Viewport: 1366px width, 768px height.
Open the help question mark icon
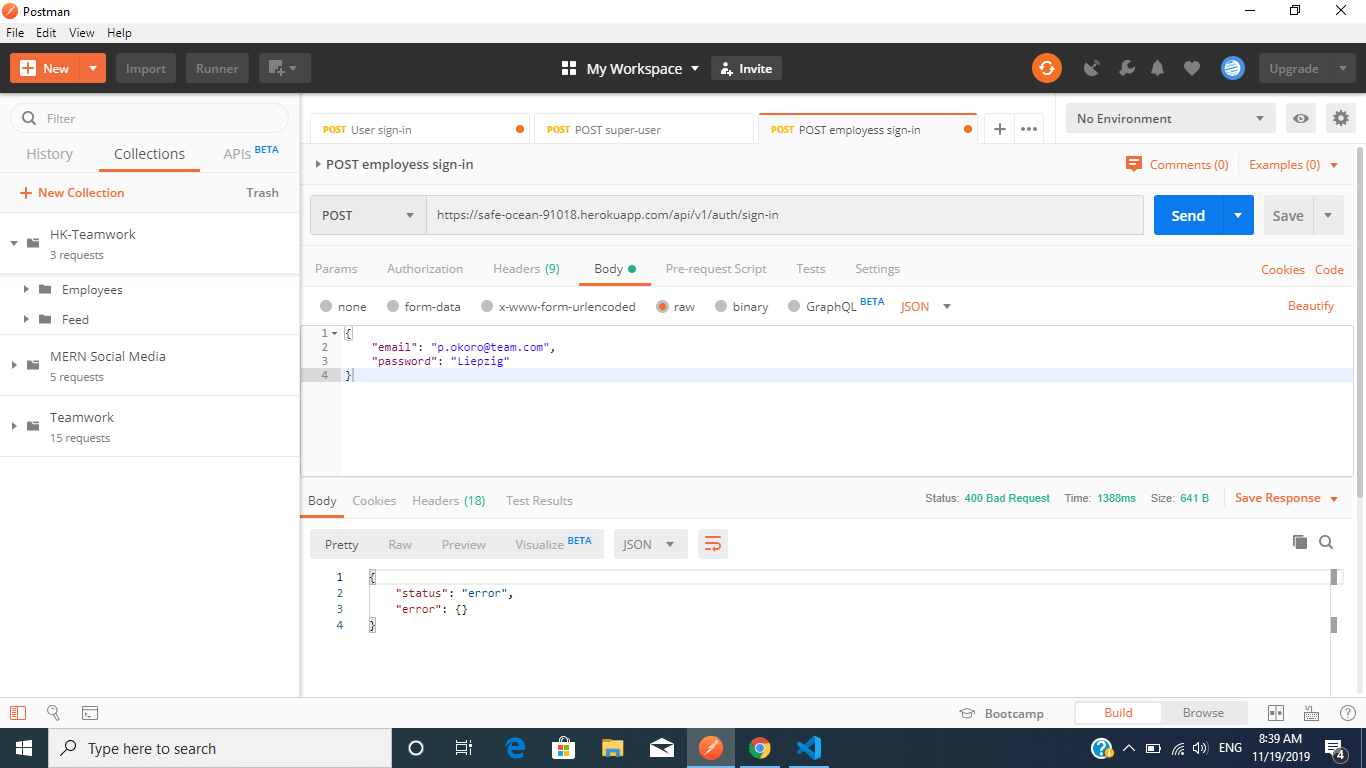(1347, 713)
